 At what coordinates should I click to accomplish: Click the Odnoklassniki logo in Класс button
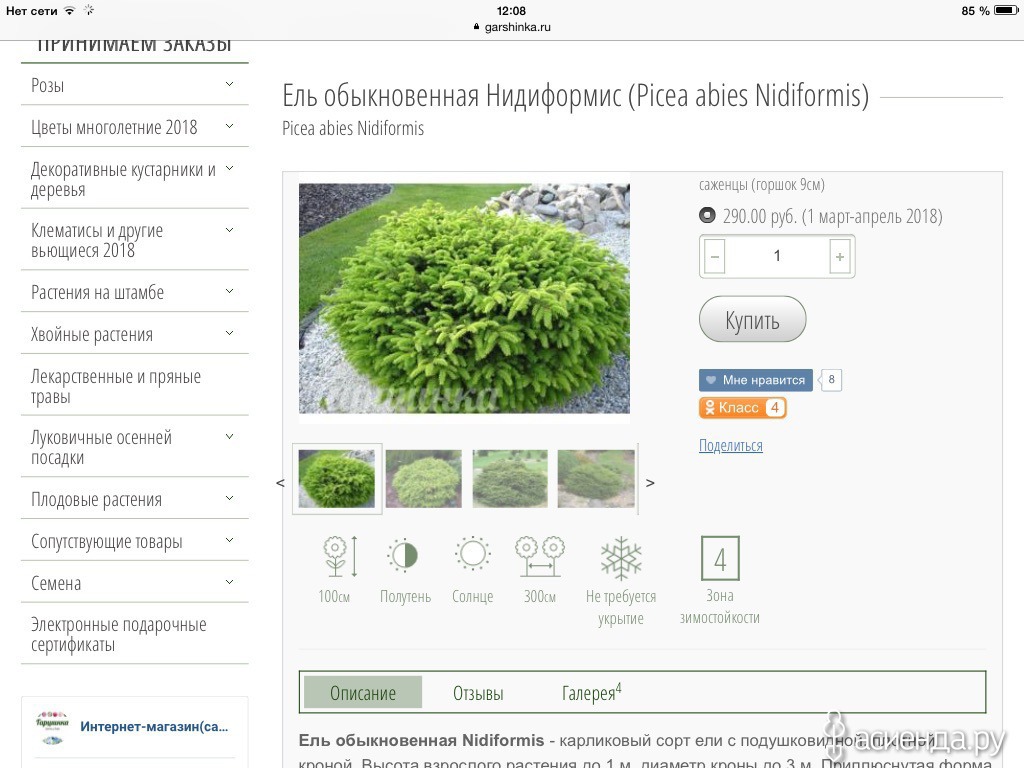710,408
